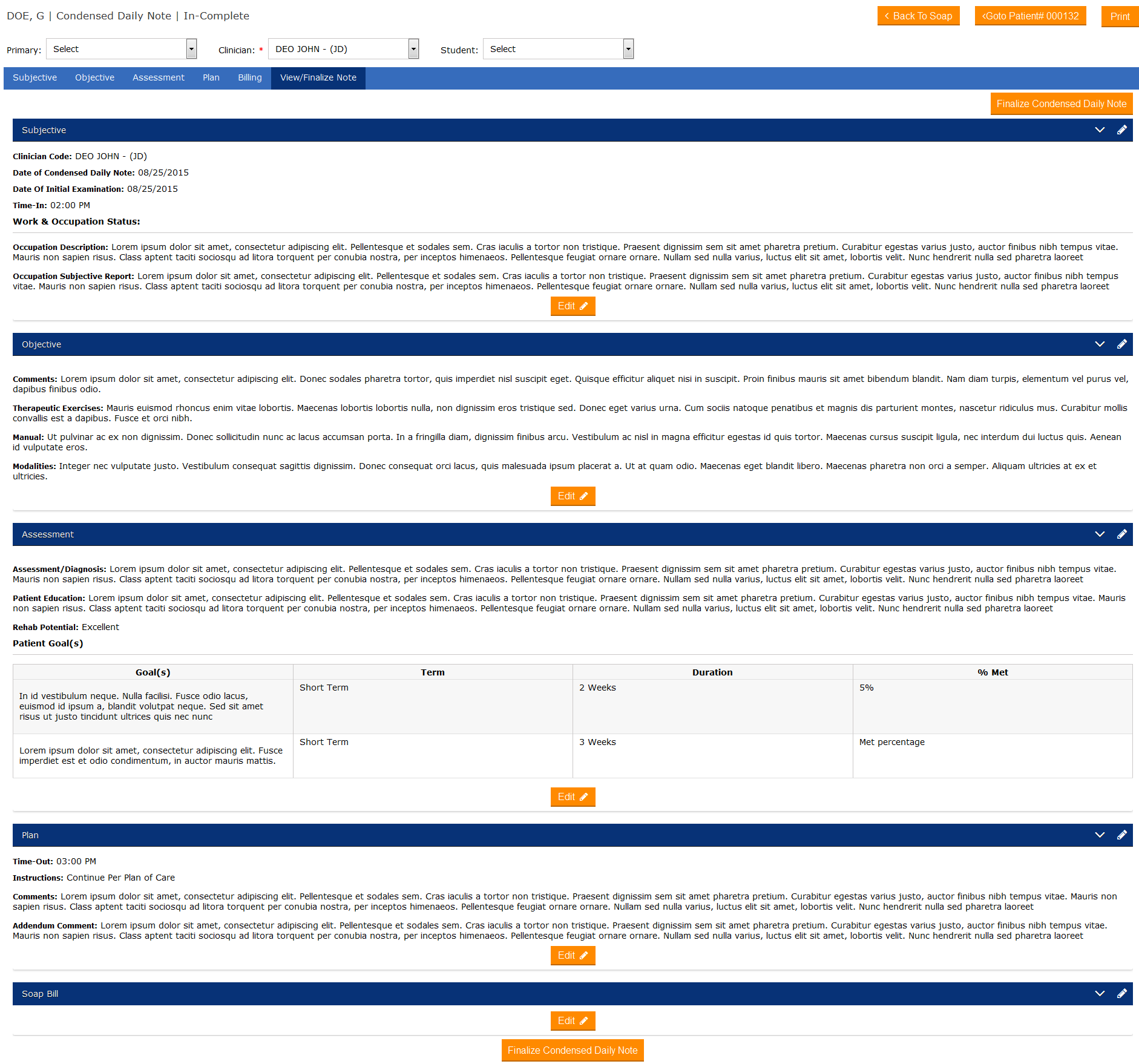The height and width of the screenshot is (1064, 1139).
Task: Open the Student dropdown
Action: (558, 49)
